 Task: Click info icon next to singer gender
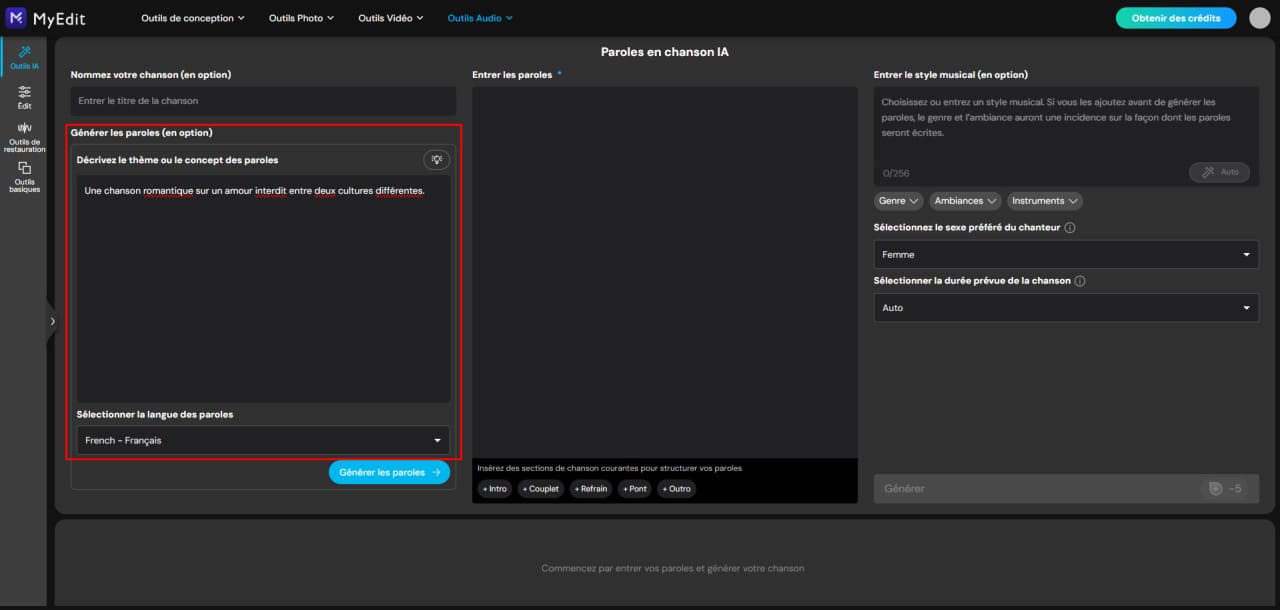click(x=1070, y=228)
